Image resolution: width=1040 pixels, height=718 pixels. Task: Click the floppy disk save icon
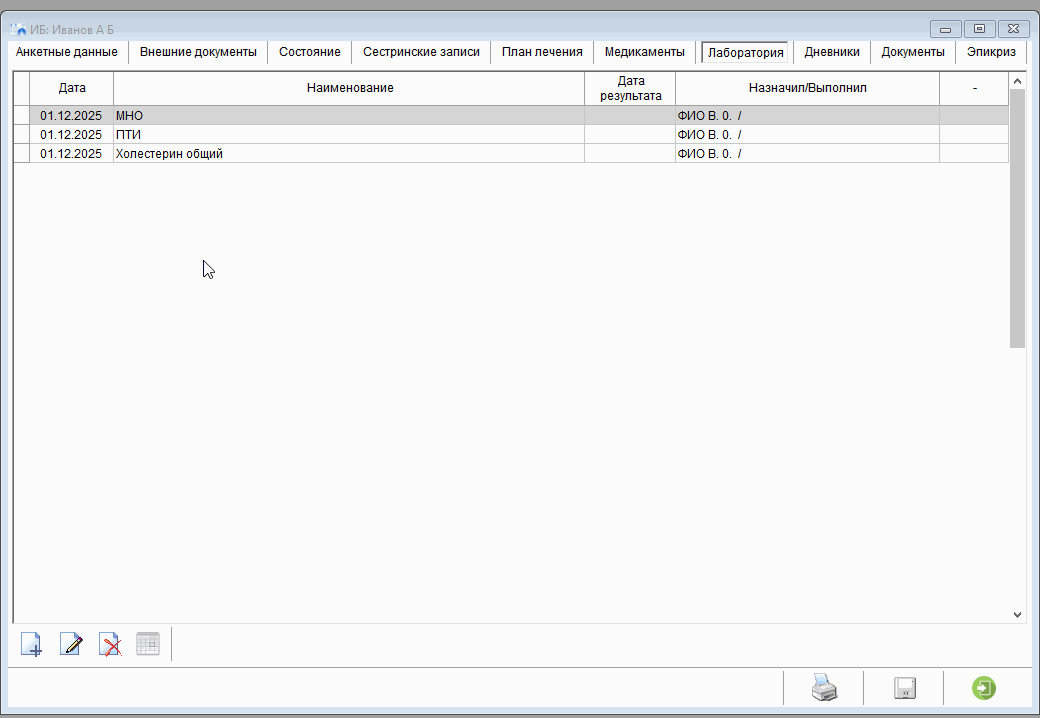click(x=904, y=688)
